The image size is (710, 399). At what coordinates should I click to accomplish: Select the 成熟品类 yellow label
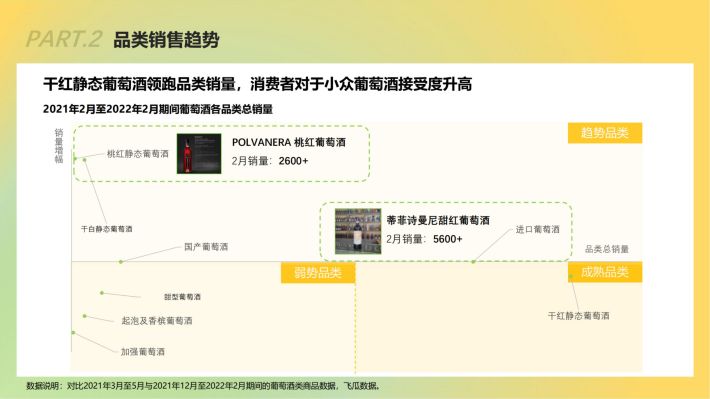(x=605, y=272)
